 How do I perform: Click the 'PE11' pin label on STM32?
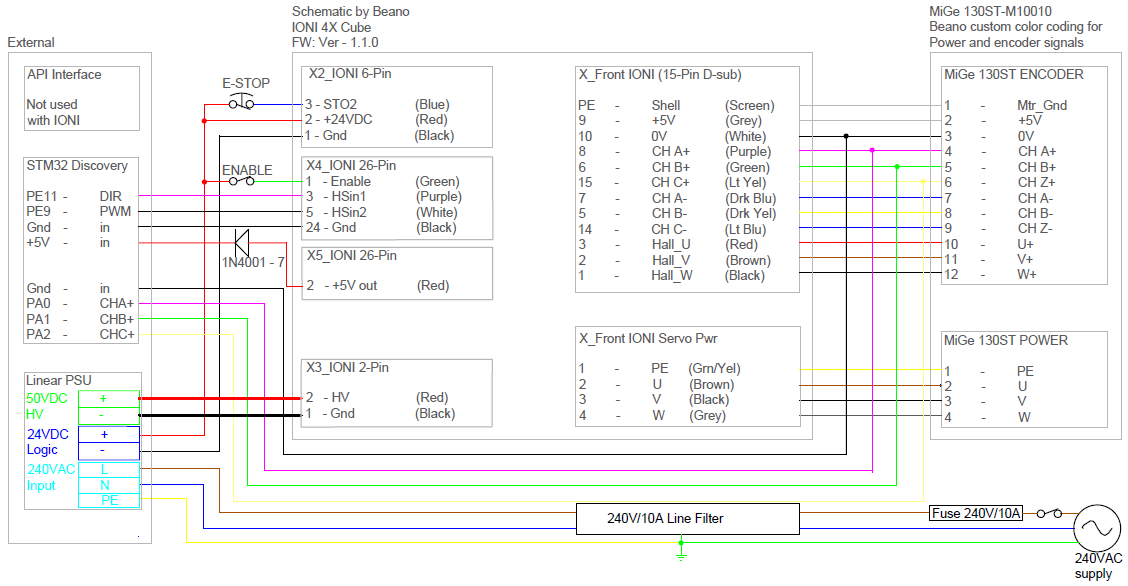(42, 196)
